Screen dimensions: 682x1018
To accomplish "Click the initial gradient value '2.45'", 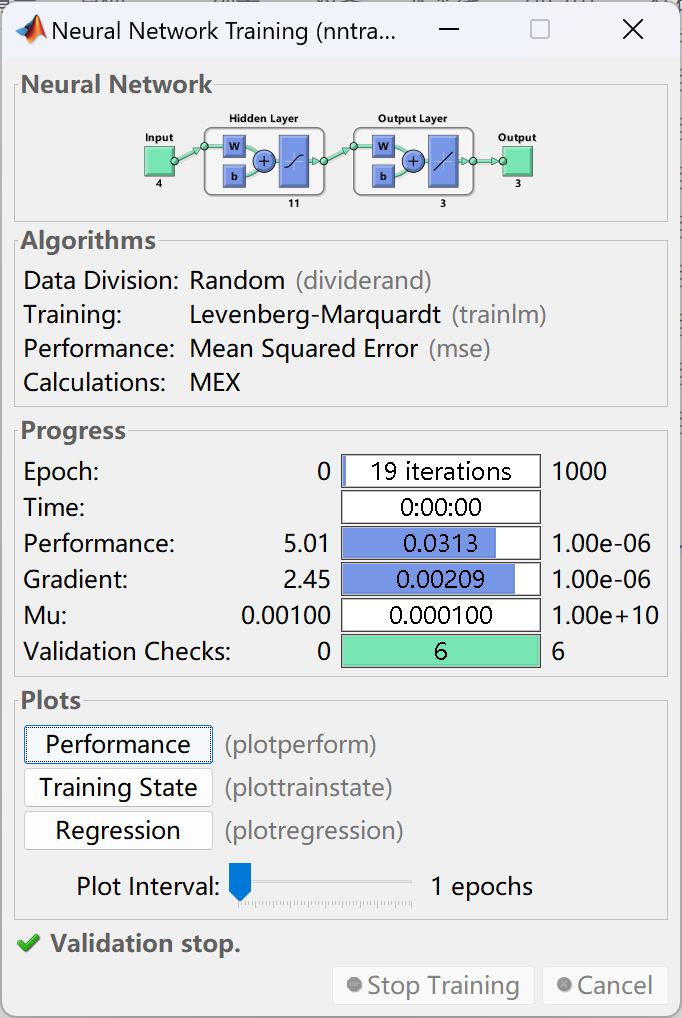I will (x=307, y=579).
